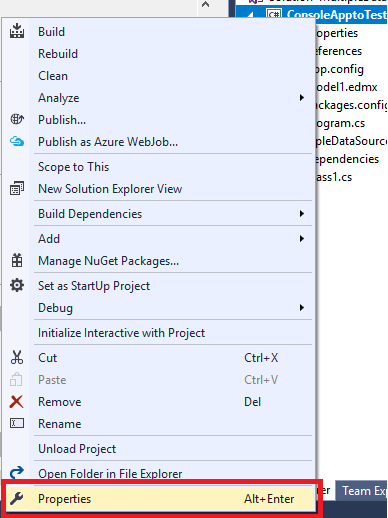
Task: Select Publish... menu entry
Action: [158, 120]
